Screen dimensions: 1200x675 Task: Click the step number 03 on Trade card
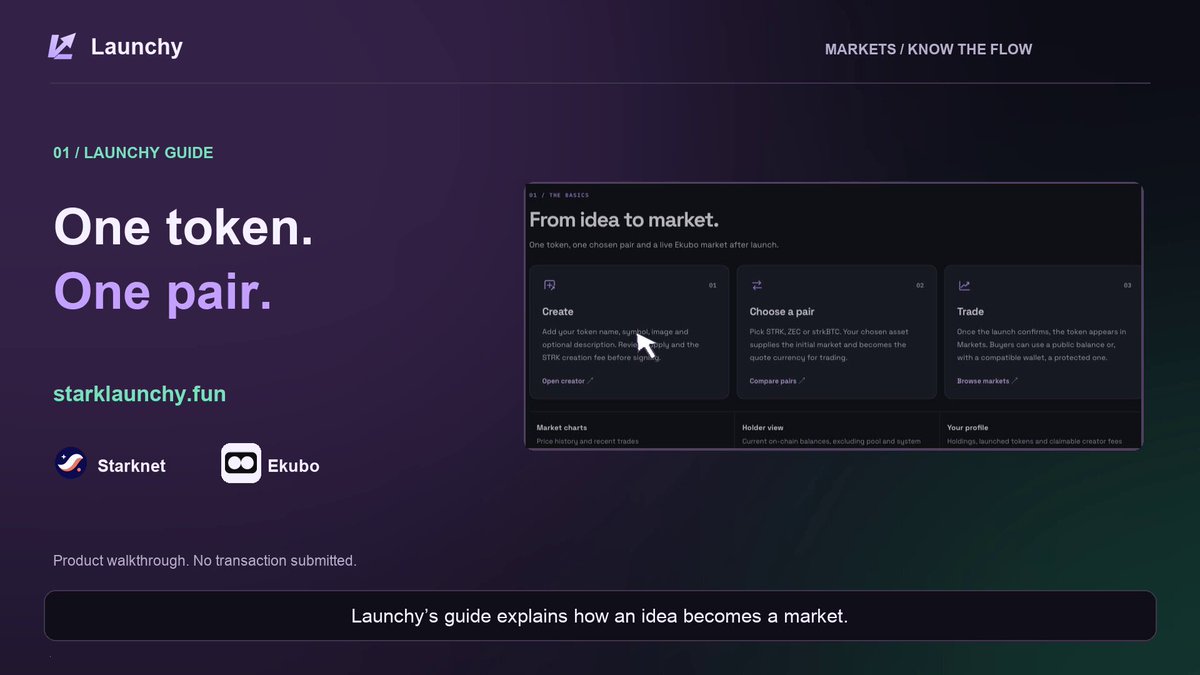point(1127,286)
